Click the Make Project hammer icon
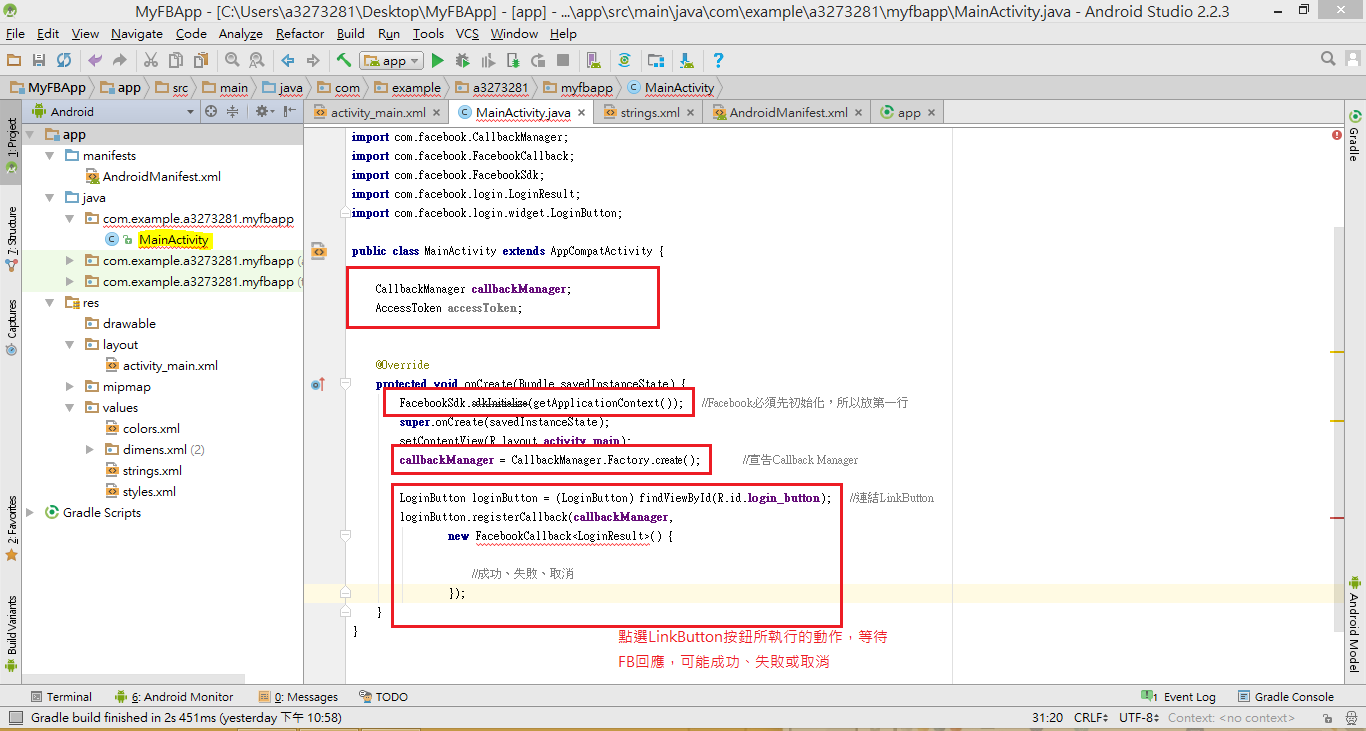1366x731 pixels. coord(344,61)
